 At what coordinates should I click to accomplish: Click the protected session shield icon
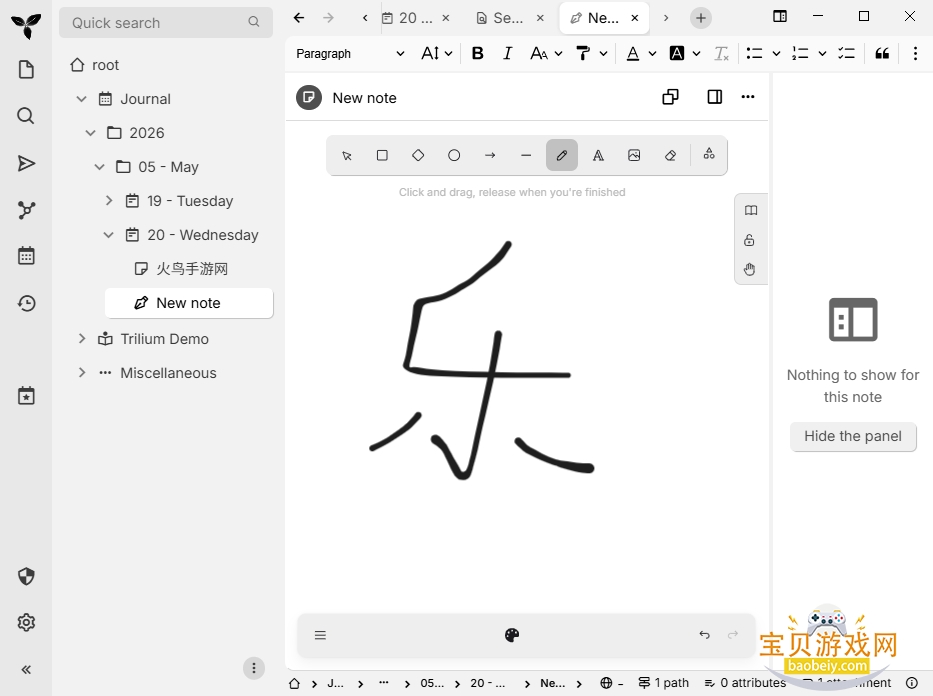[26, 576]
